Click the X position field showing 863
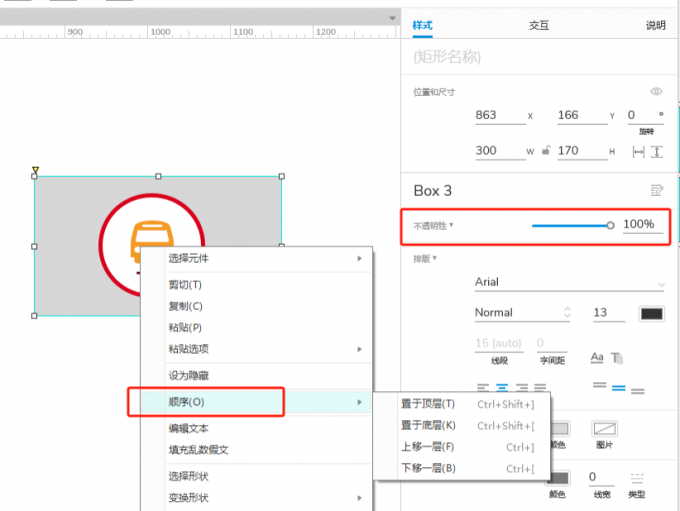Viewport: 680px width, 511px height. (500, 115)
